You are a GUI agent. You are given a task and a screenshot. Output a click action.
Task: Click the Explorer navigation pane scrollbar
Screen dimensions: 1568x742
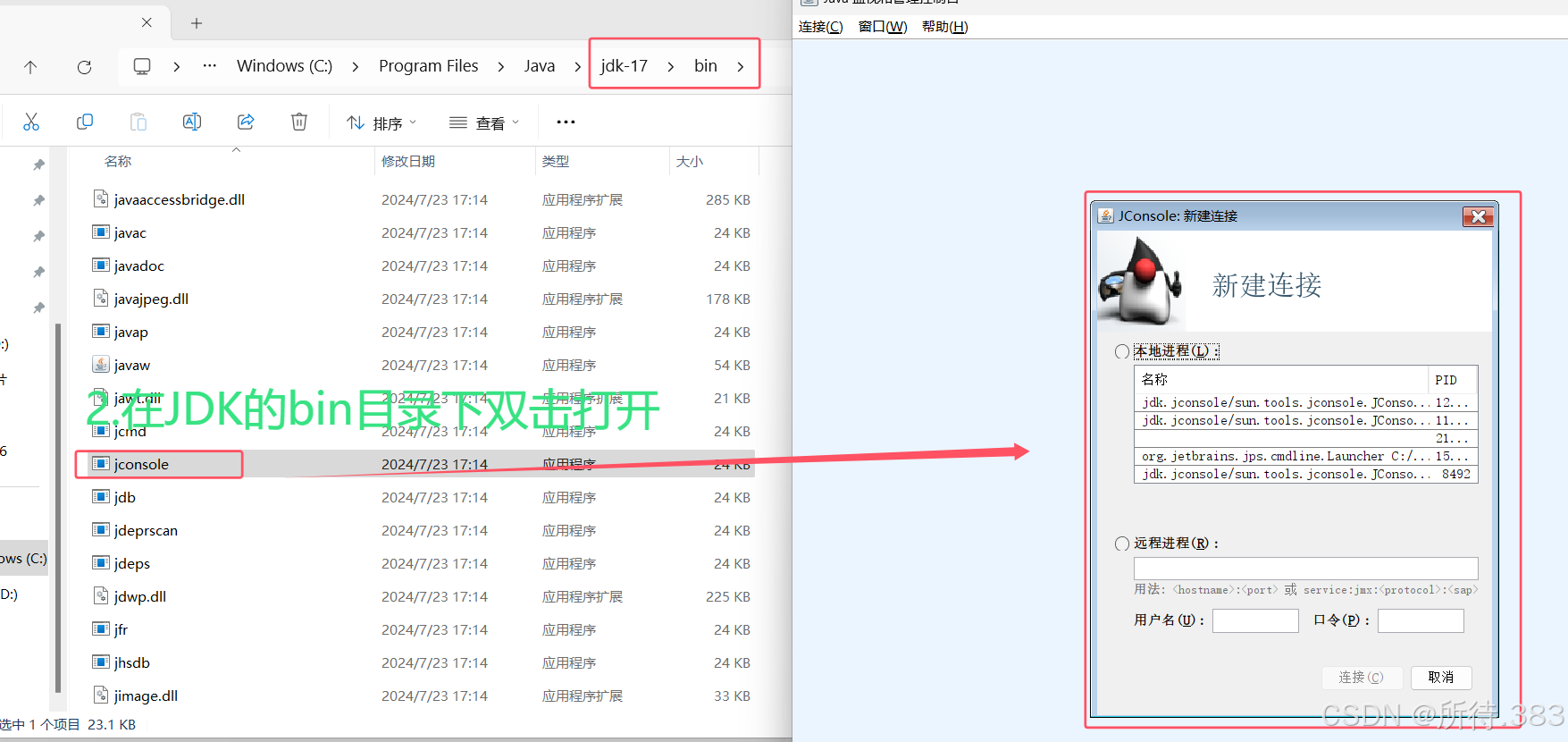click(x=58, y=508)
